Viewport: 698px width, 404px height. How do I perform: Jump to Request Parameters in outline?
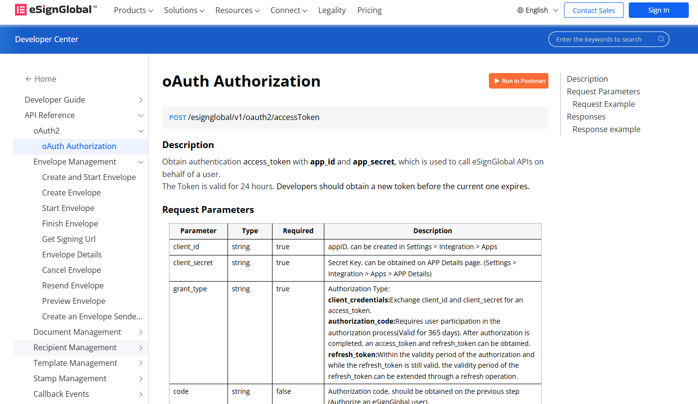pyautogui.click(x=603, y=92)
